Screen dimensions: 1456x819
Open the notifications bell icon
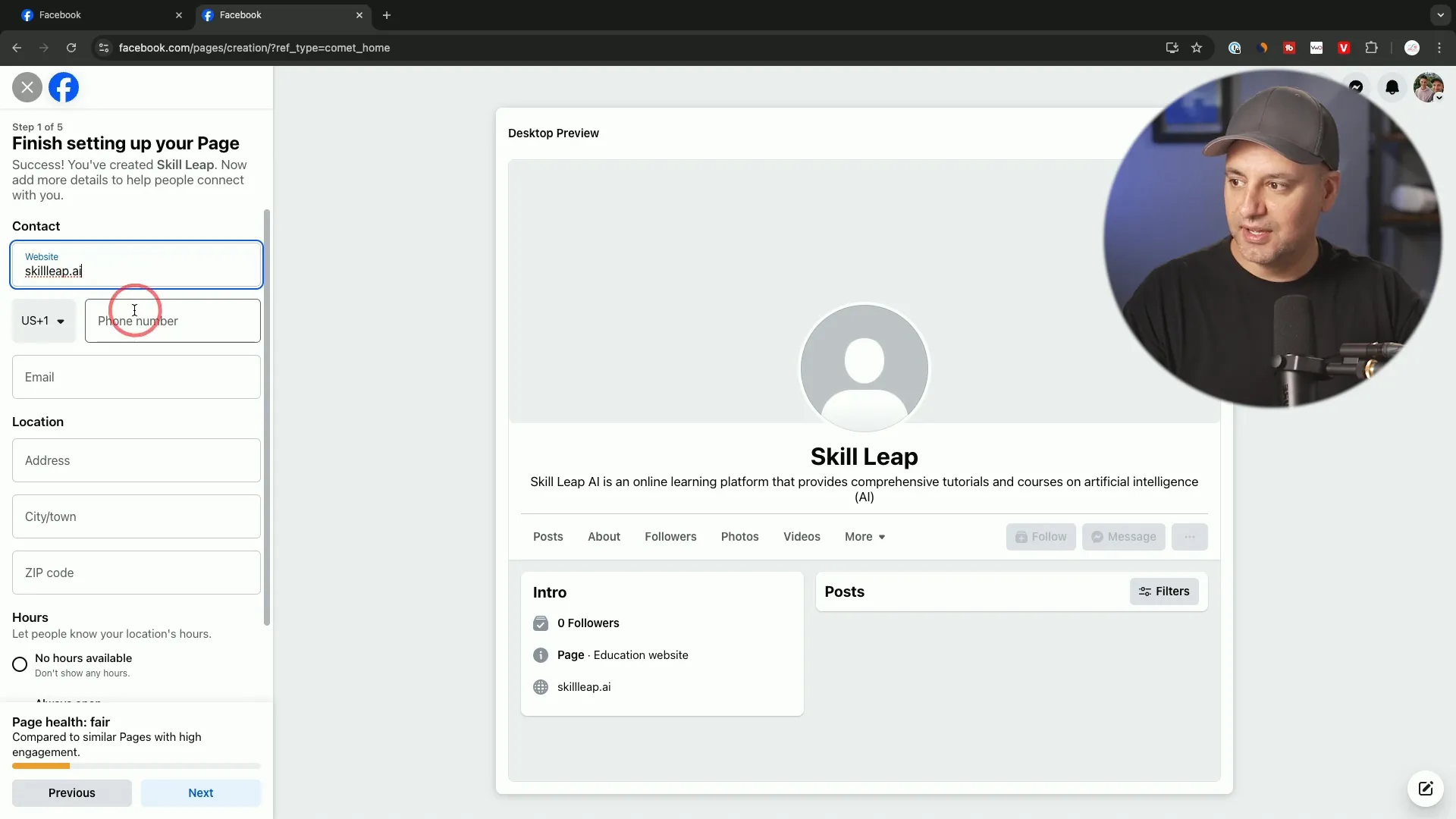[x=1392, y=87]
